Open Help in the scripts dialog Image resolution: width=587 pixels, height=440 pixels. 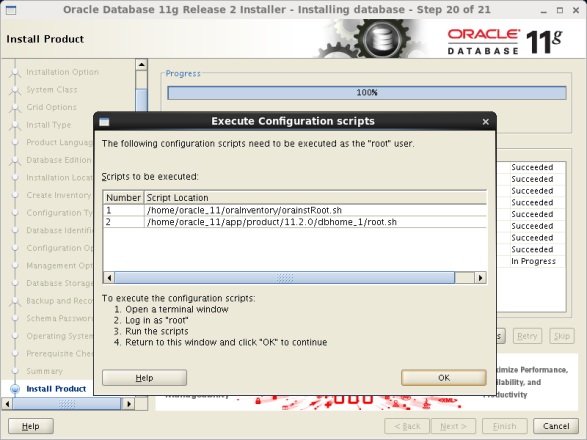(x=144, y=377)
